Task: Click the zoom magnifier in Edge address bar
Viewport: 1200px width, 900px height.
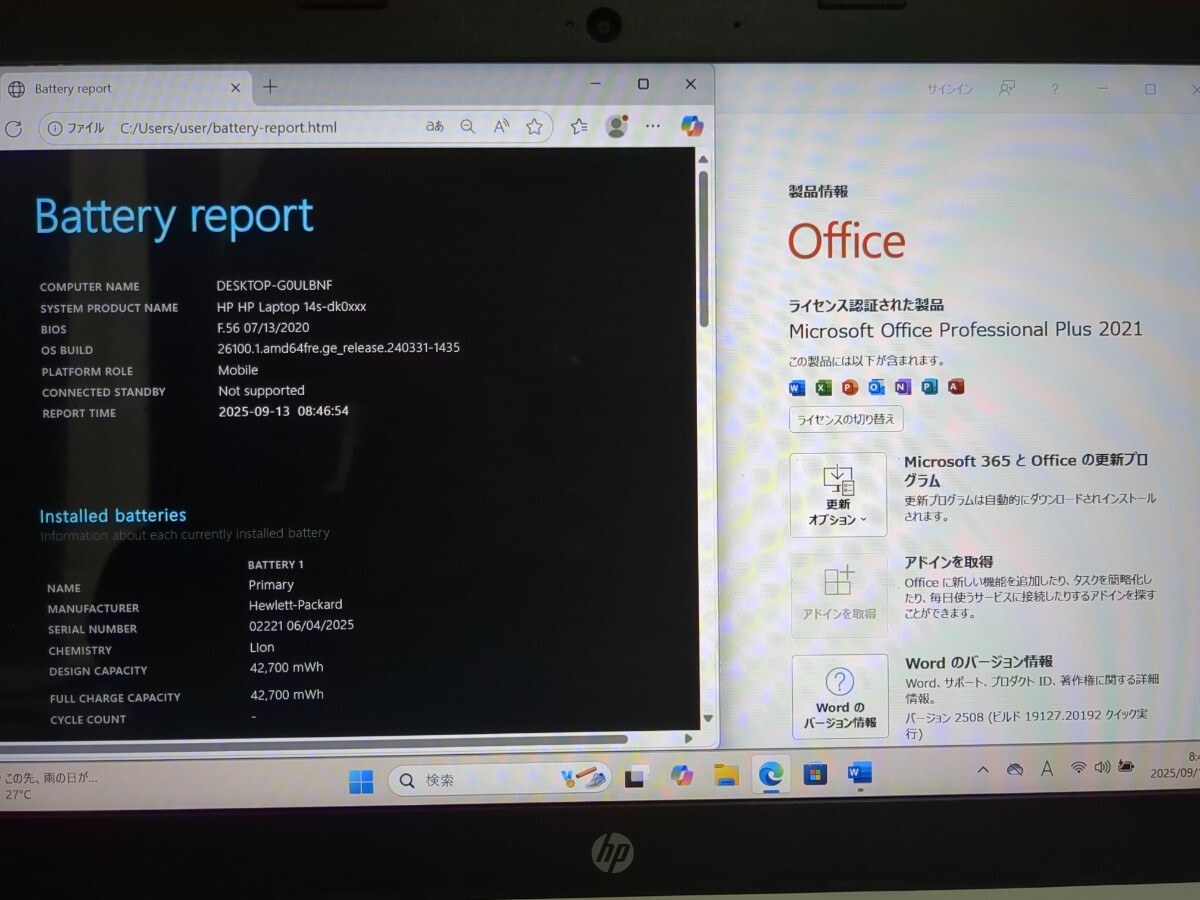Action: coord(467,127)
